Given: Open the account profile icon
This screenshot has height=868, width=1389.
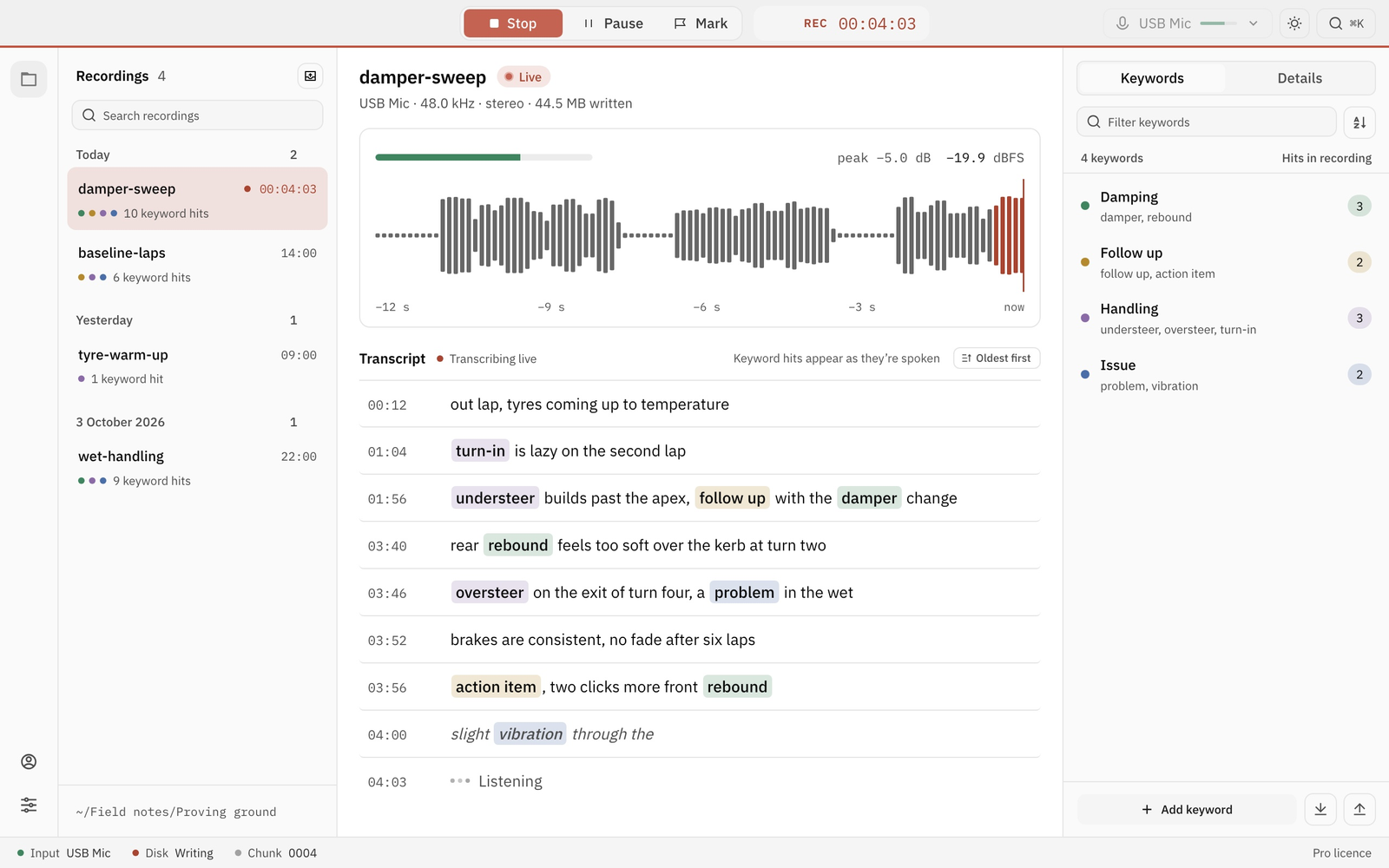Looking at the screenshot, I should pos(29,761).
